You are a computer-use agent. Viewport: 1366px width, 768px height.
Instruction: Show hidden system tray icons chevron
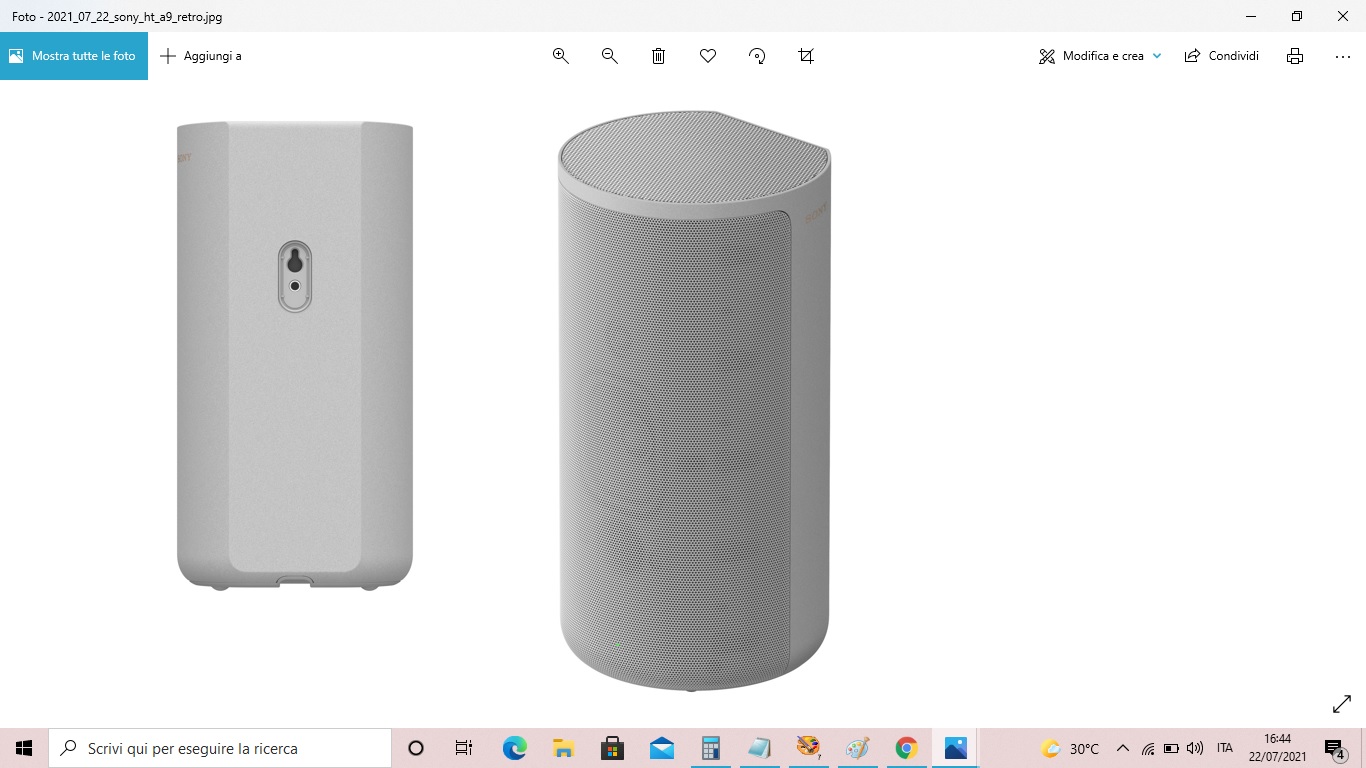tap(1122, 748)
